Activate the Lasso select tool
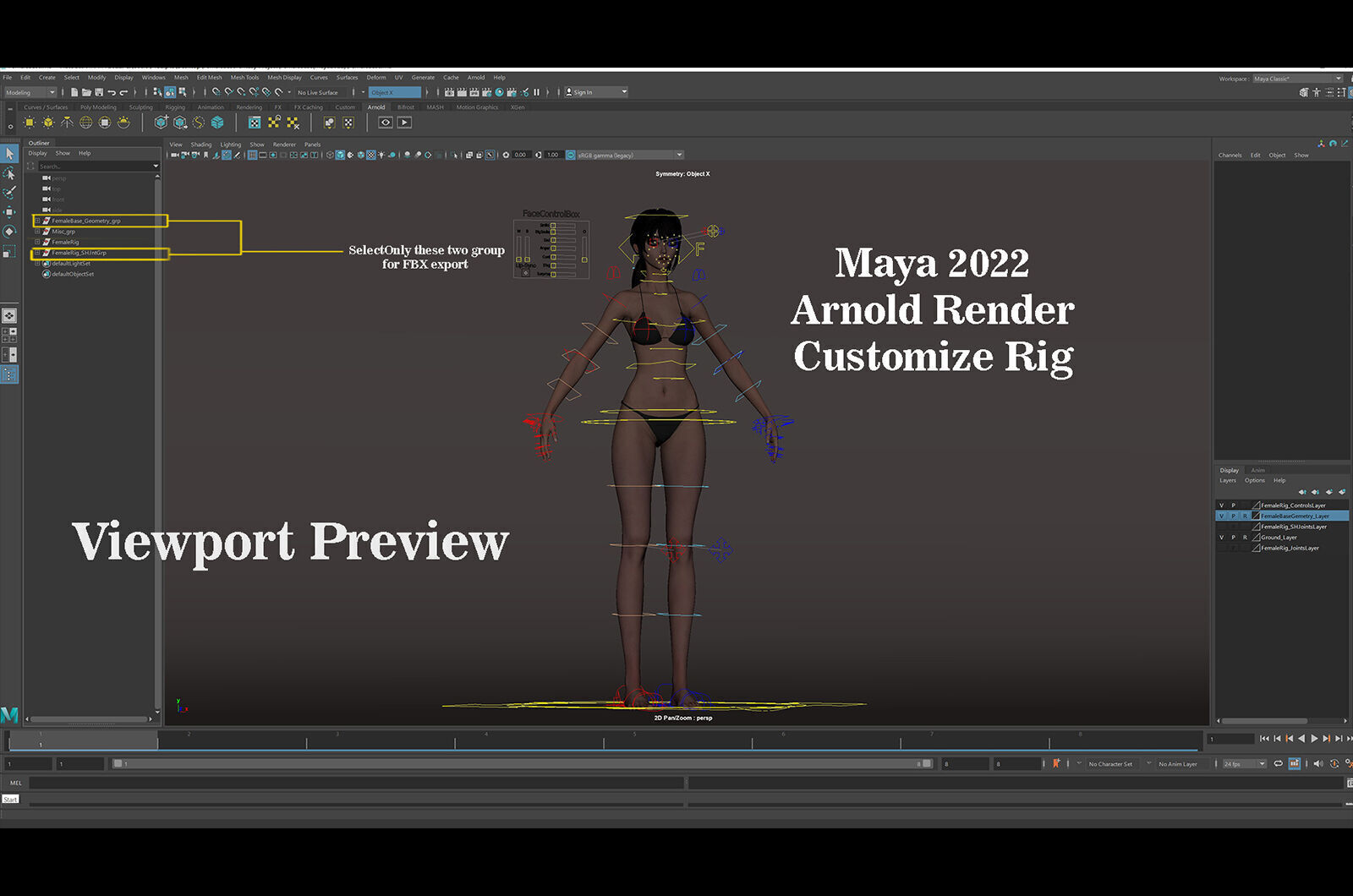Image resolution: width=1353 pixels, height=896 pixels. point(9,173)
